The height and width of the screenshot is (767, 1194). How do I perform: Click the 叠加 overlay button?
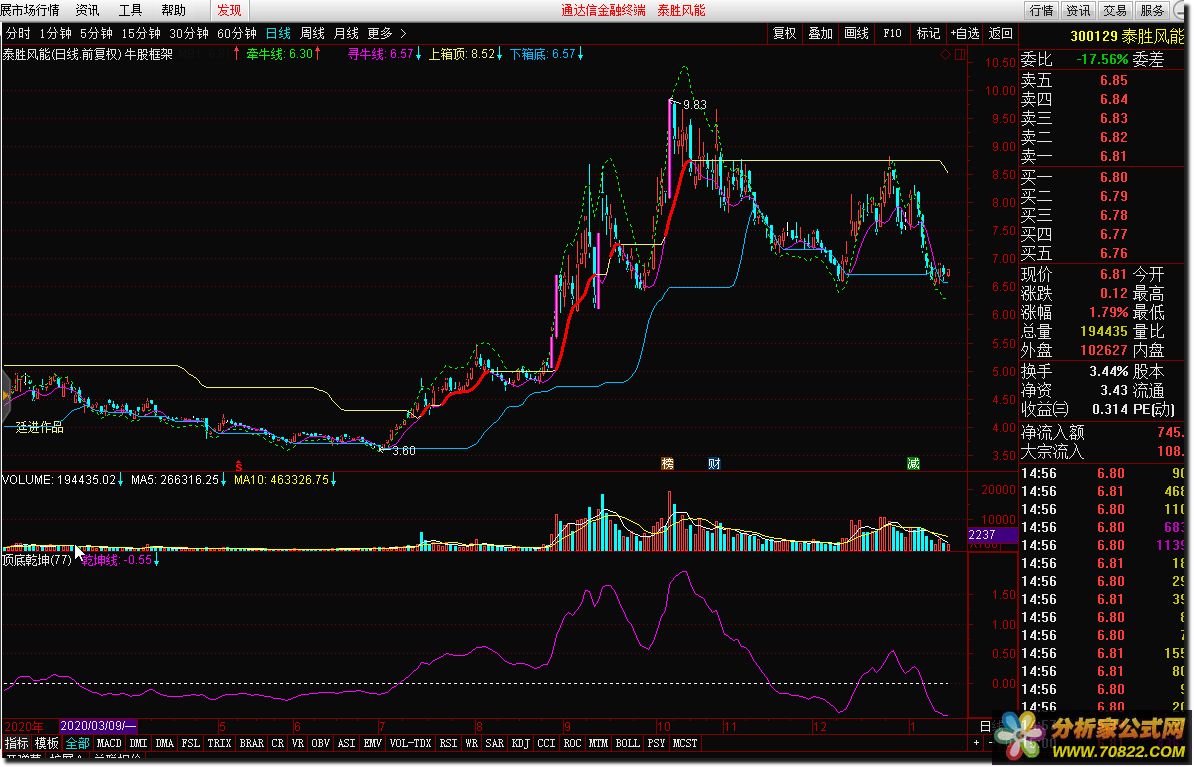coord(820,34)
